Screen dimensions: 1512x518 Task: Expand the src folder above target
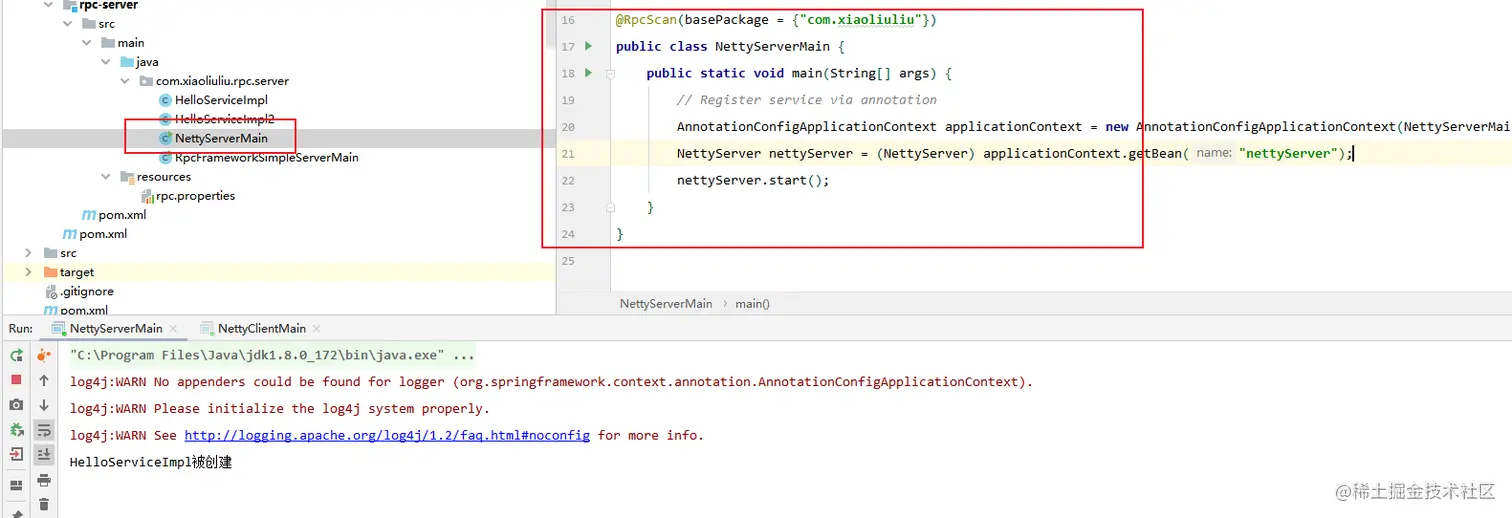[30, 253]
